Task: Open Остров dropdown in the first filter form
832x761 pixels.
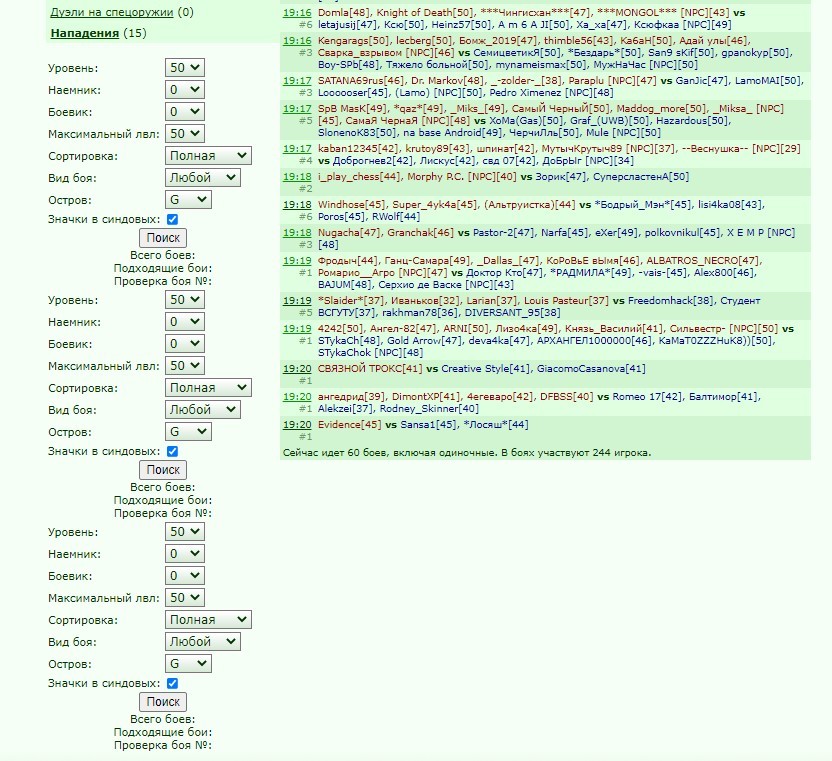Action: click(188, 200)
